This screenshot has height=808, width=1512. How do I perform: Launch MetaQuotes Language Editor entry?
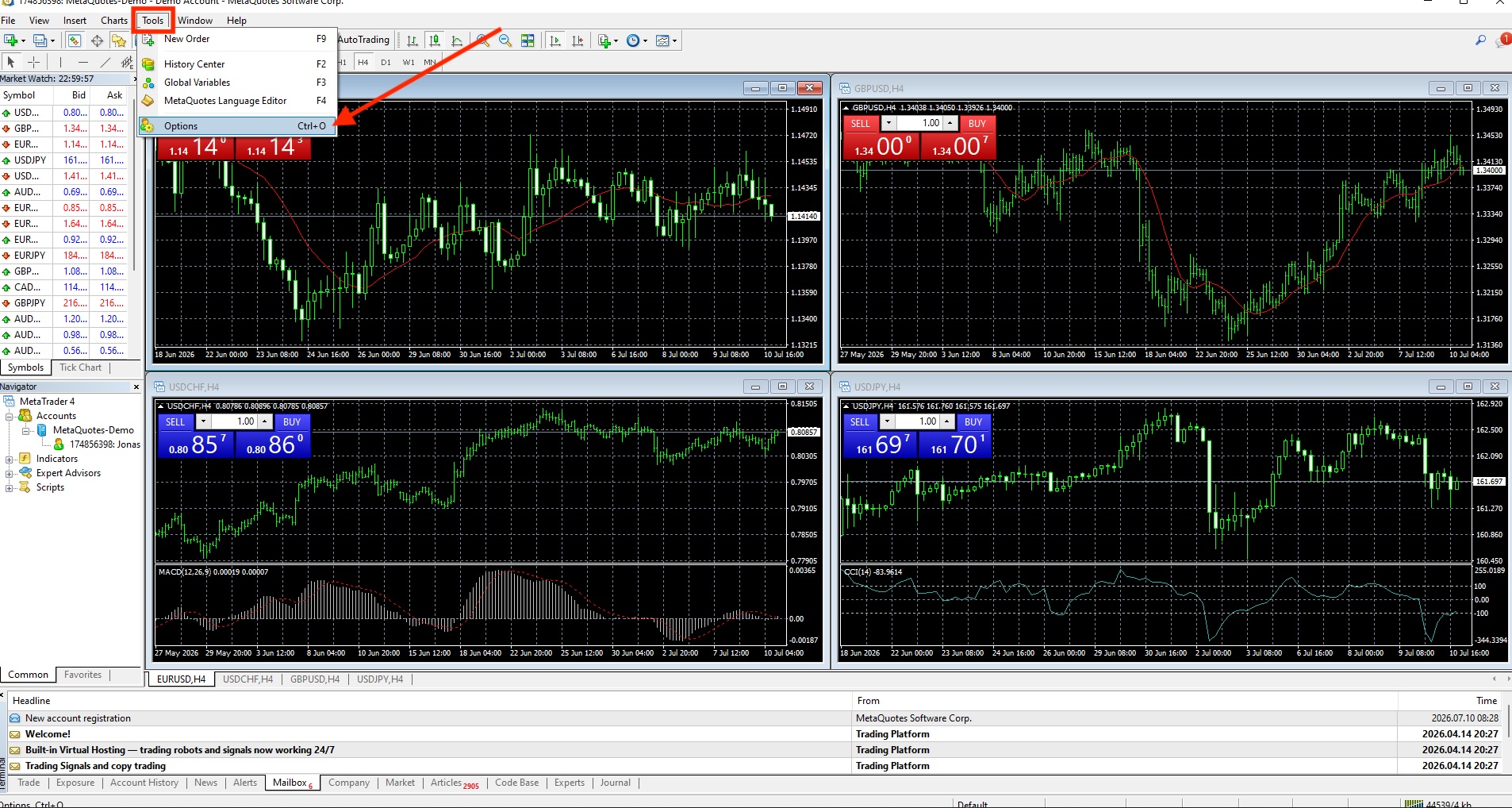(237, 101)
